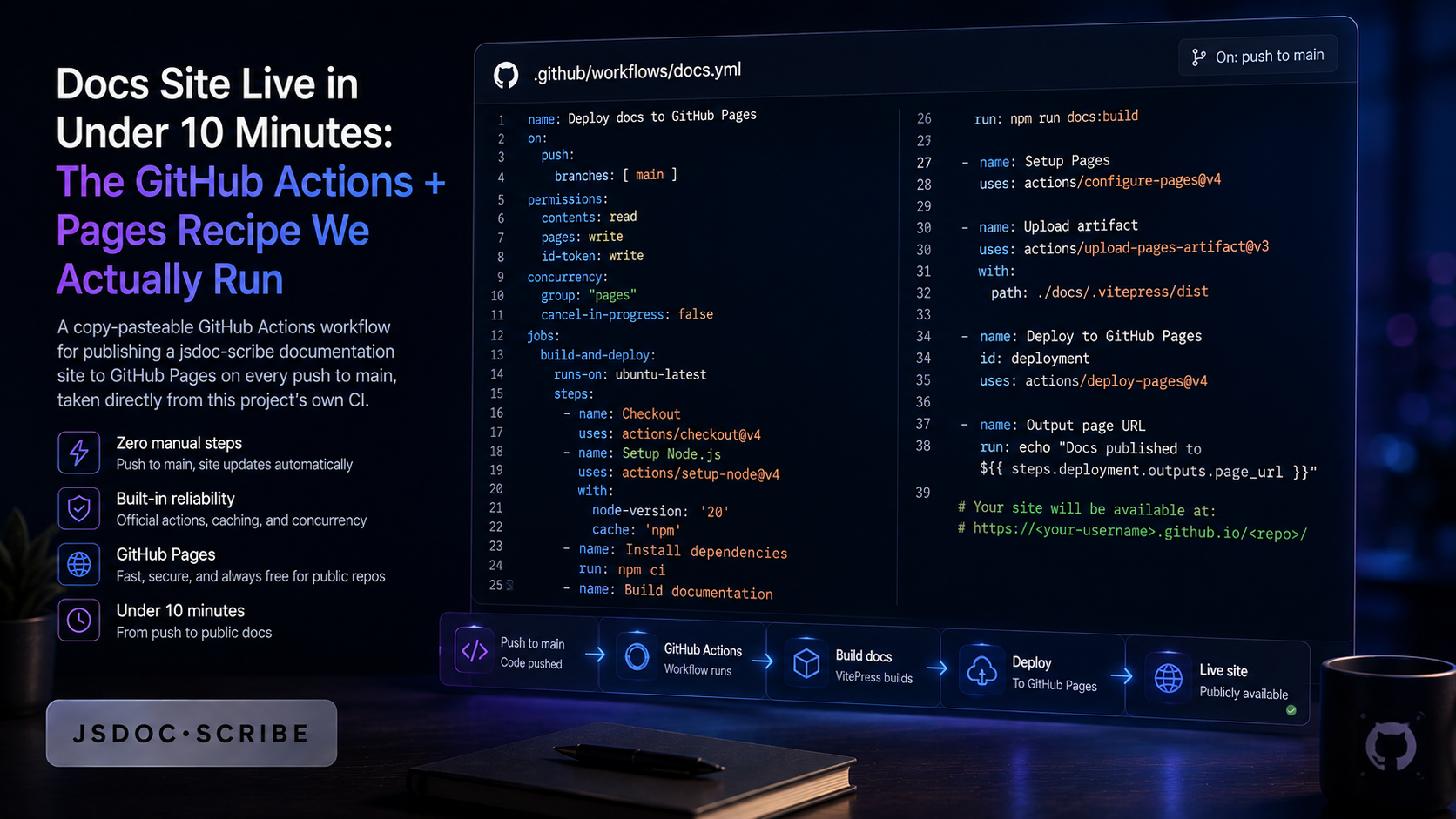Select the 'name: Upload artifact' line
This screenshot has width=1456, height=819.
tap(1058, 226)
